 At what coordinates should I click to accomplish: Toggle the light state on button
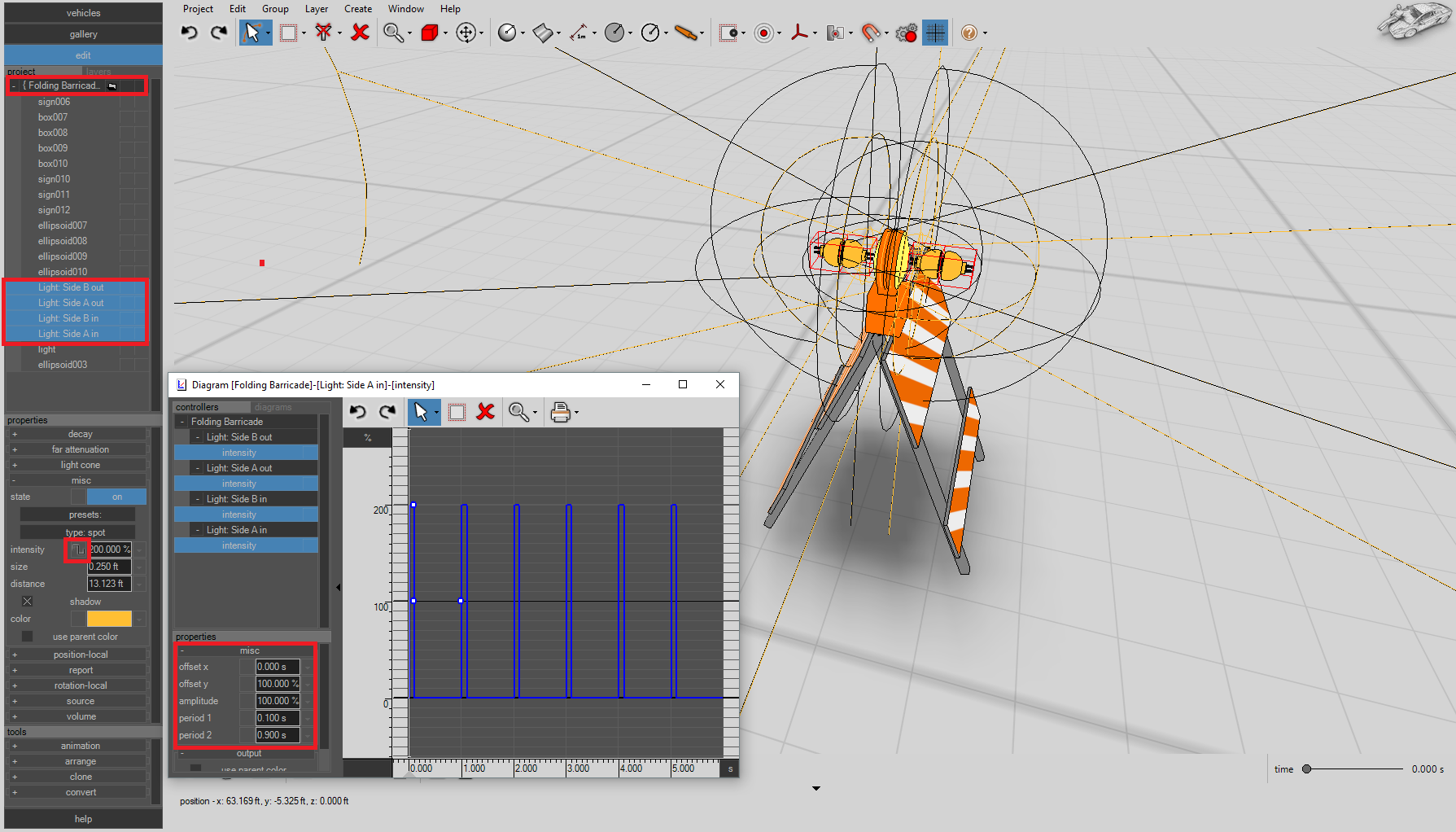click(x=117, y=497)
